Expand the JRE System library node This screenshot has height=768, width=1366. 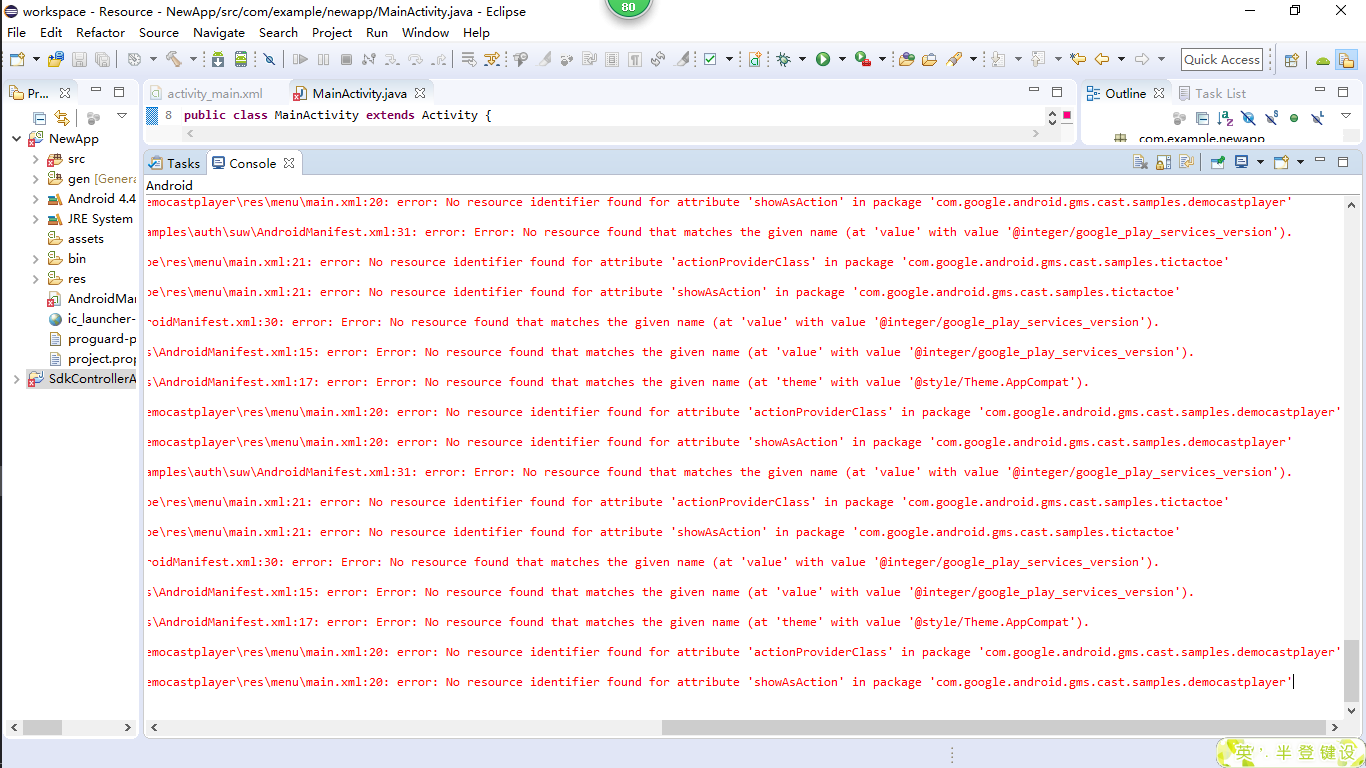click(x=35, y=219)
